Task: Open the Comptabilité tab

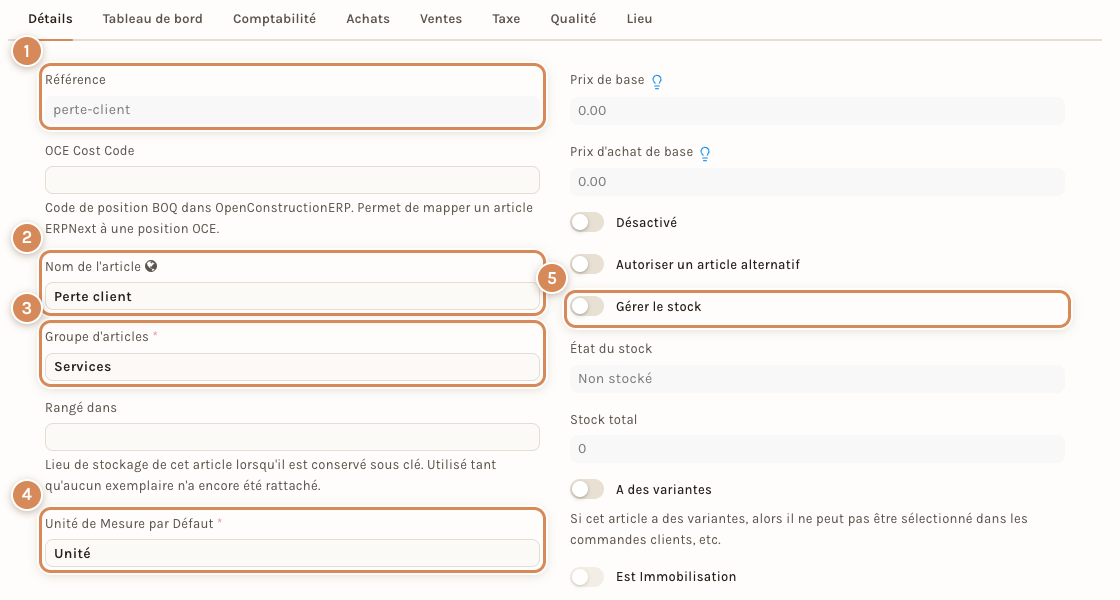Action: (274, 19)
